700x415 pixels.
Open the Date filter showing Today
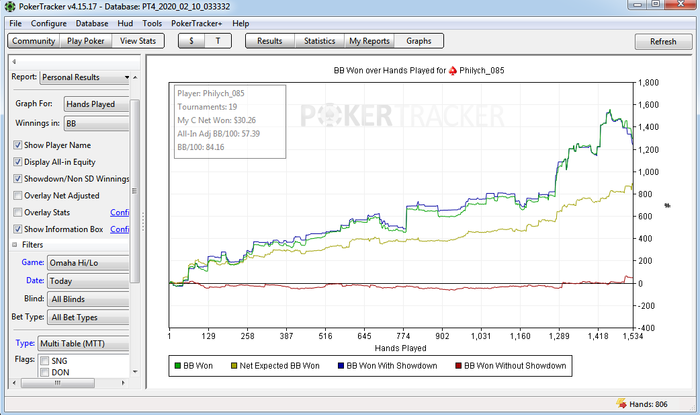pos(88,281)
